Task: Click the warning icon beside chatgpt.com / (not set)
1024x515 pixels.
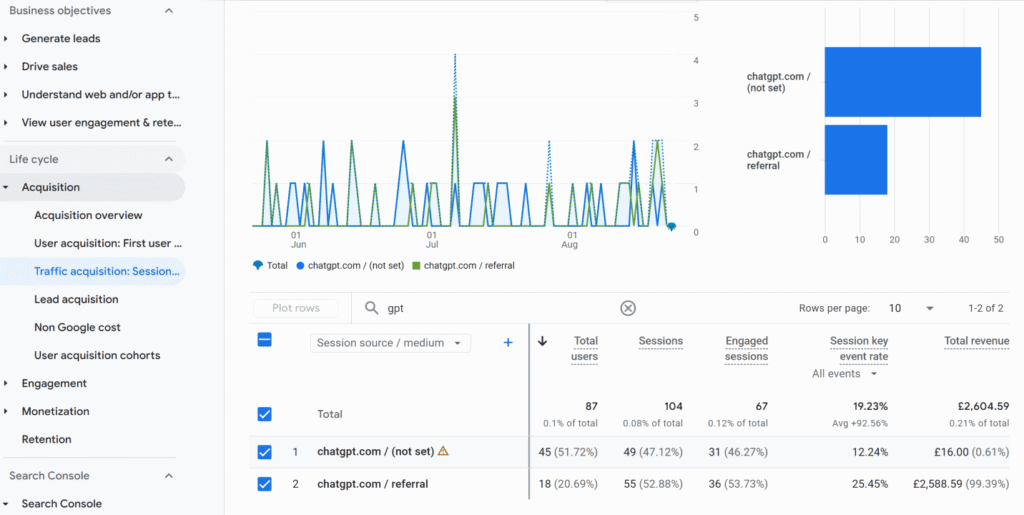Action: click(x=443, y=451)
